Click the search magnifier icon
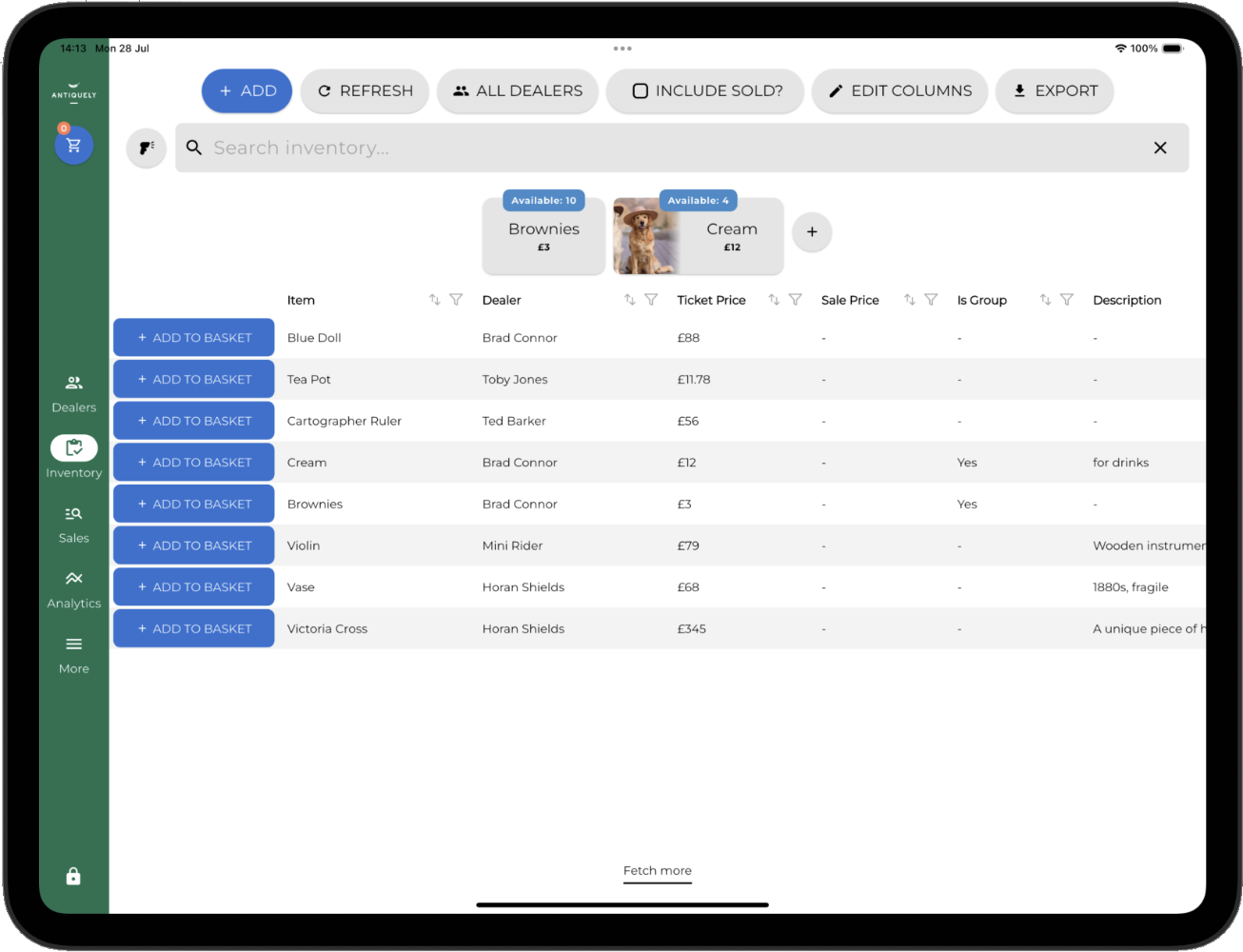Image resolution: width=1243 pixels, height=952 pixels. click(194, 148)
